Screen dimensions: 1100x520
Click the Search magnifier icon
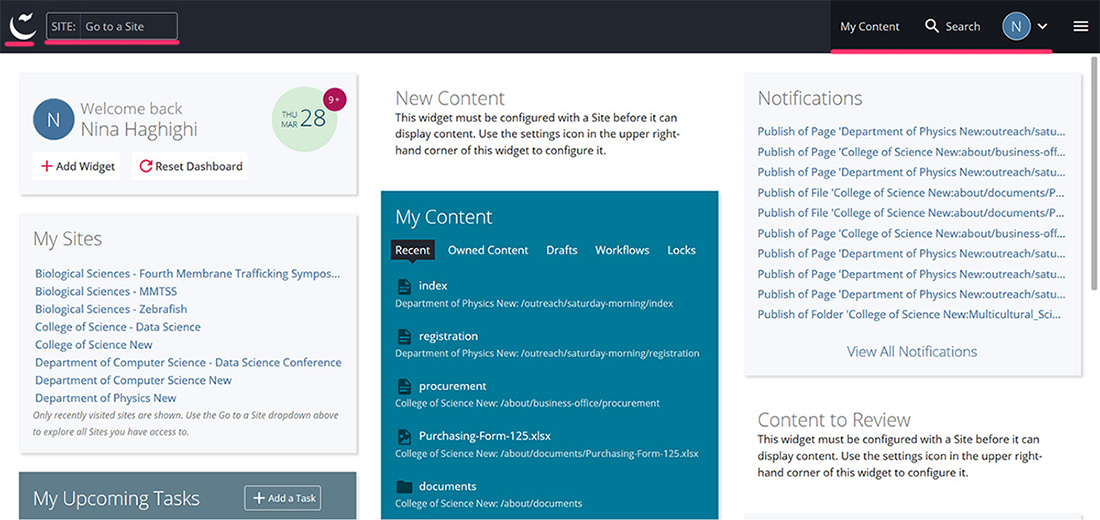pyautogui.click(x=932, y=26)
